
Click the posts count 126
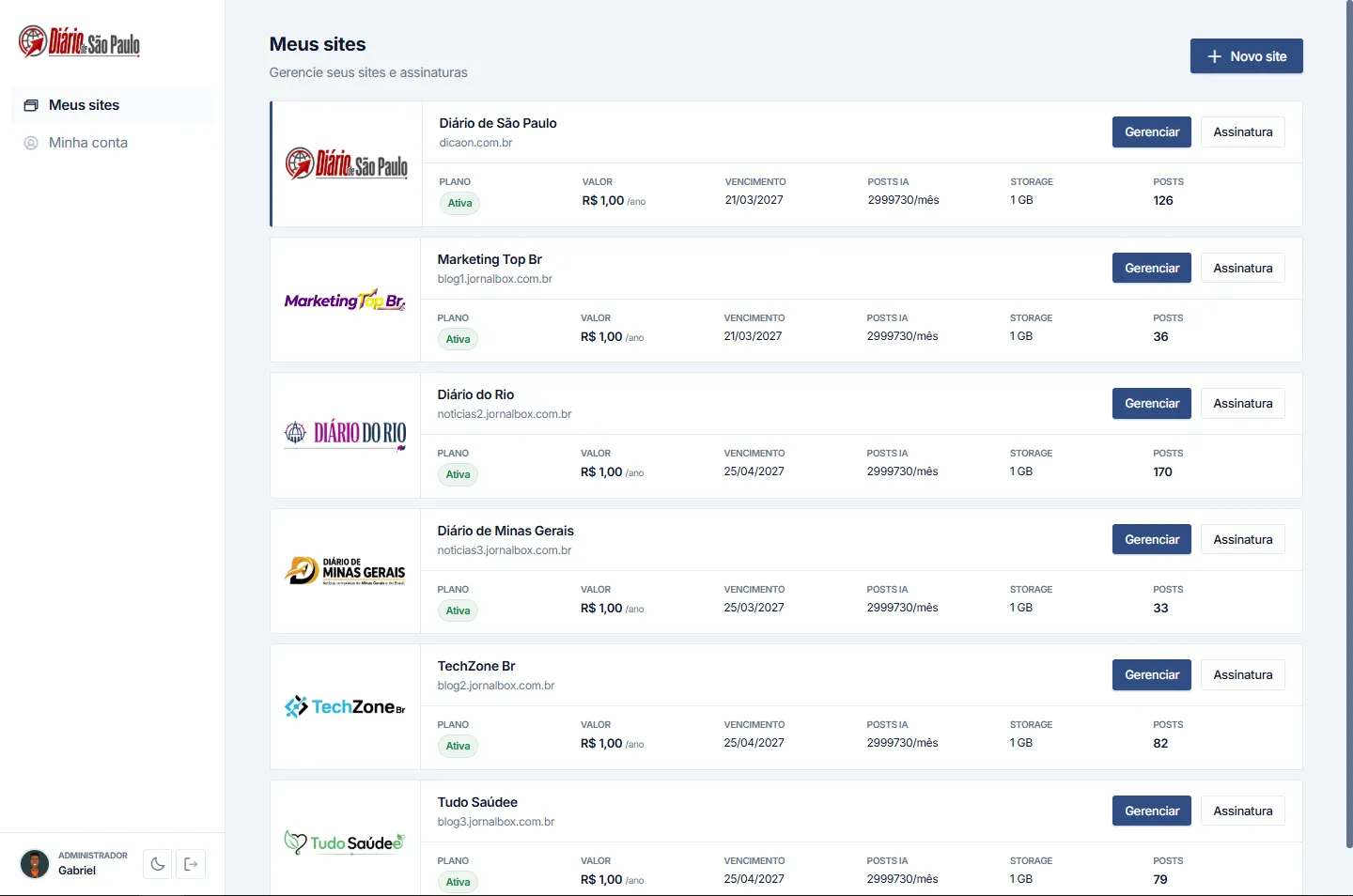(1163, 200)
